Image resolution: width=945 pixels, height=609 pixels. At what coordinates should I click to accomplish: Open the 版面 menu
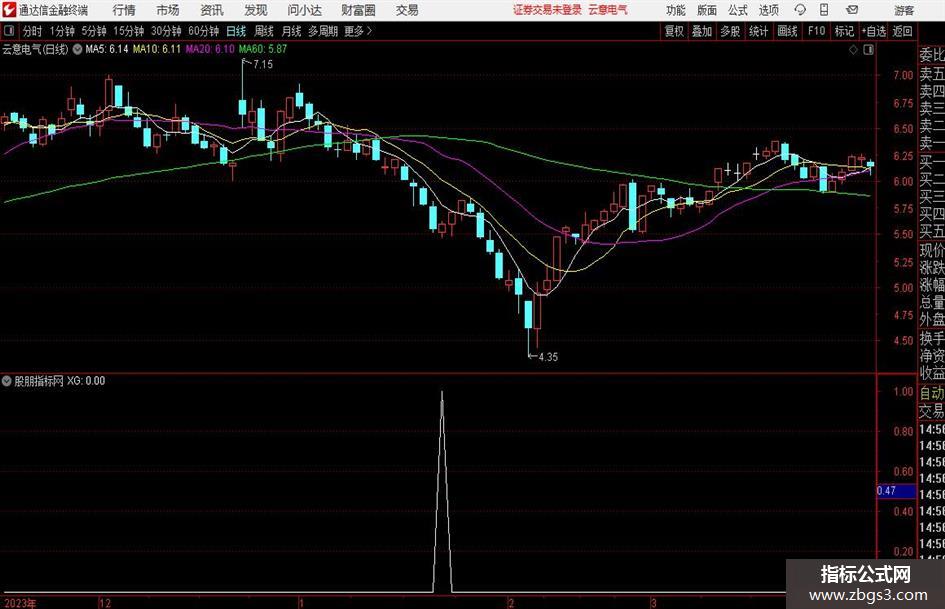tap(707, 10)
